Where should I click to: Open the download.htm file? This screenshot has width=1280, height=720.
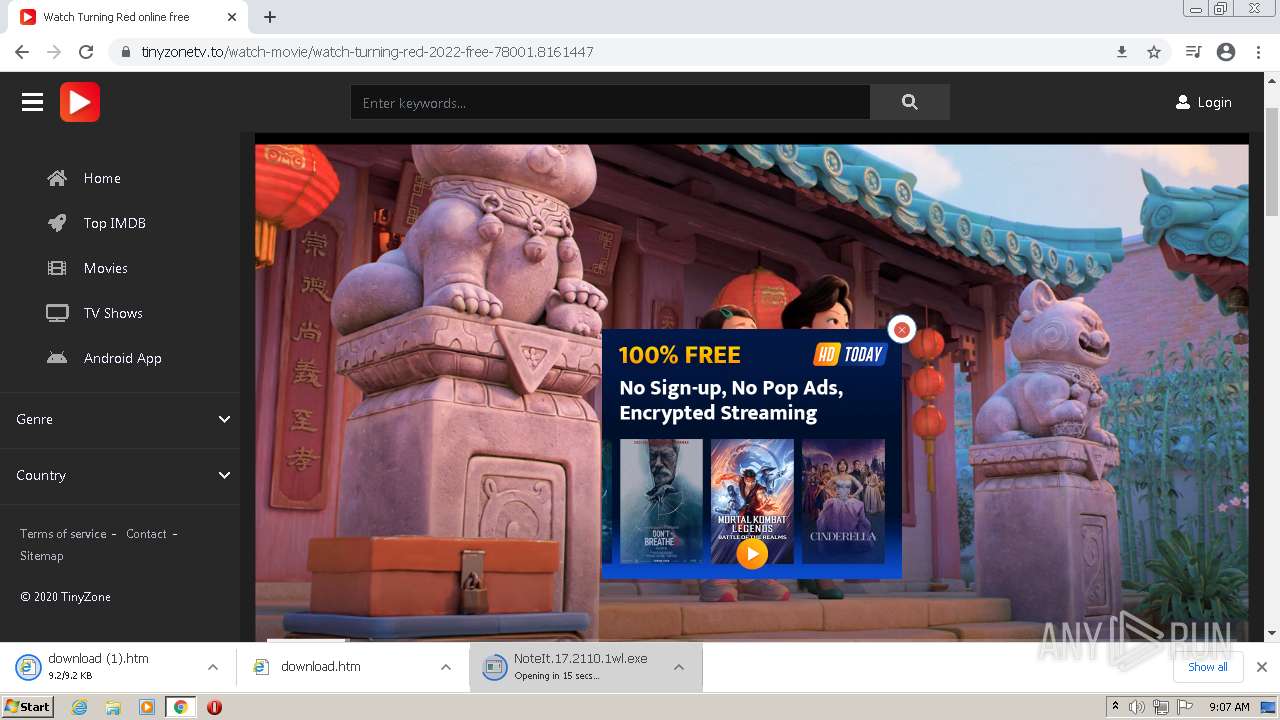(320, 666)
